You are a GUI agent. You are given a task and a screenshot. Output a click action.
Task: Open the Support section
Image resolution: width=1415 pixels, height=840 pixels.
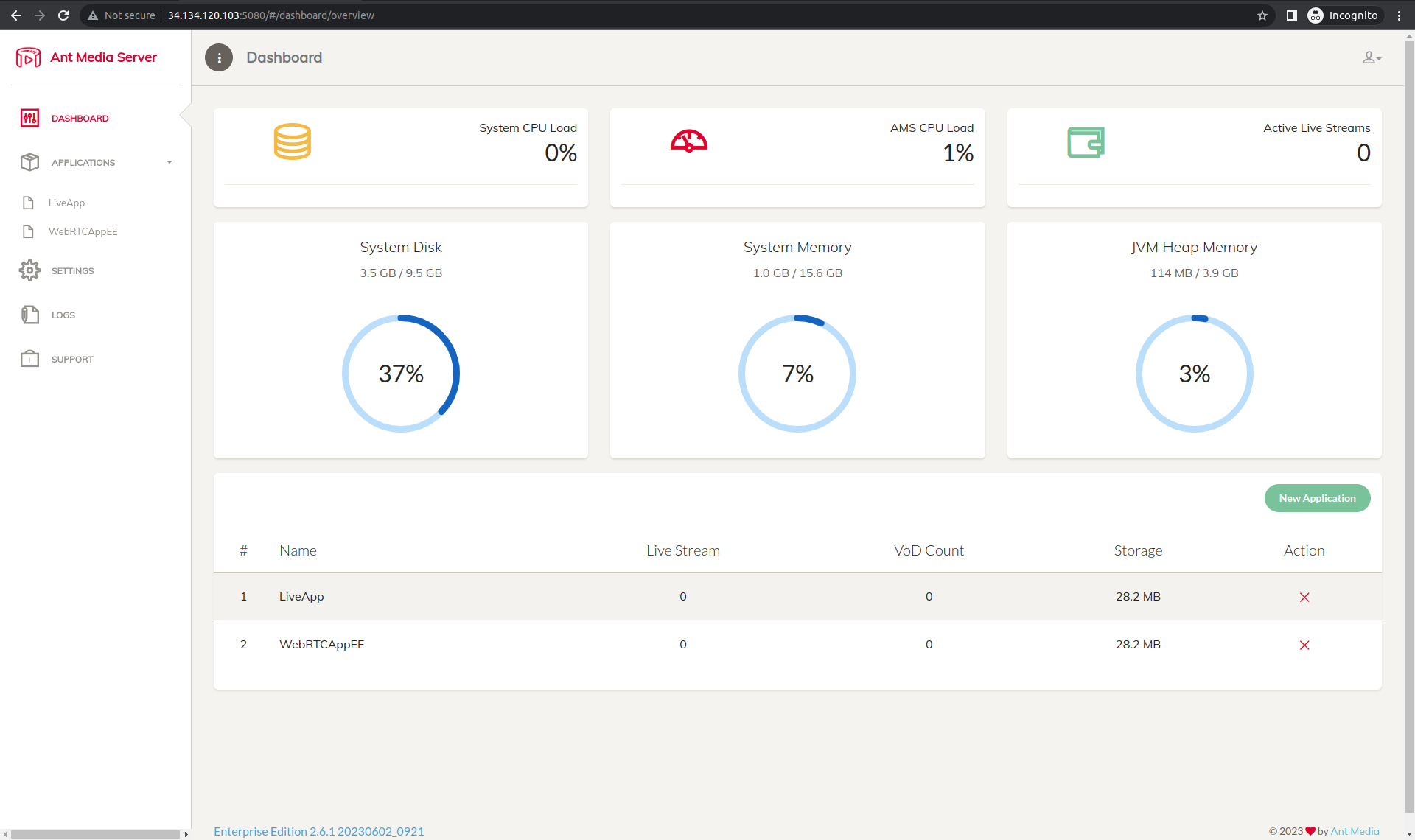click(72, 360)
